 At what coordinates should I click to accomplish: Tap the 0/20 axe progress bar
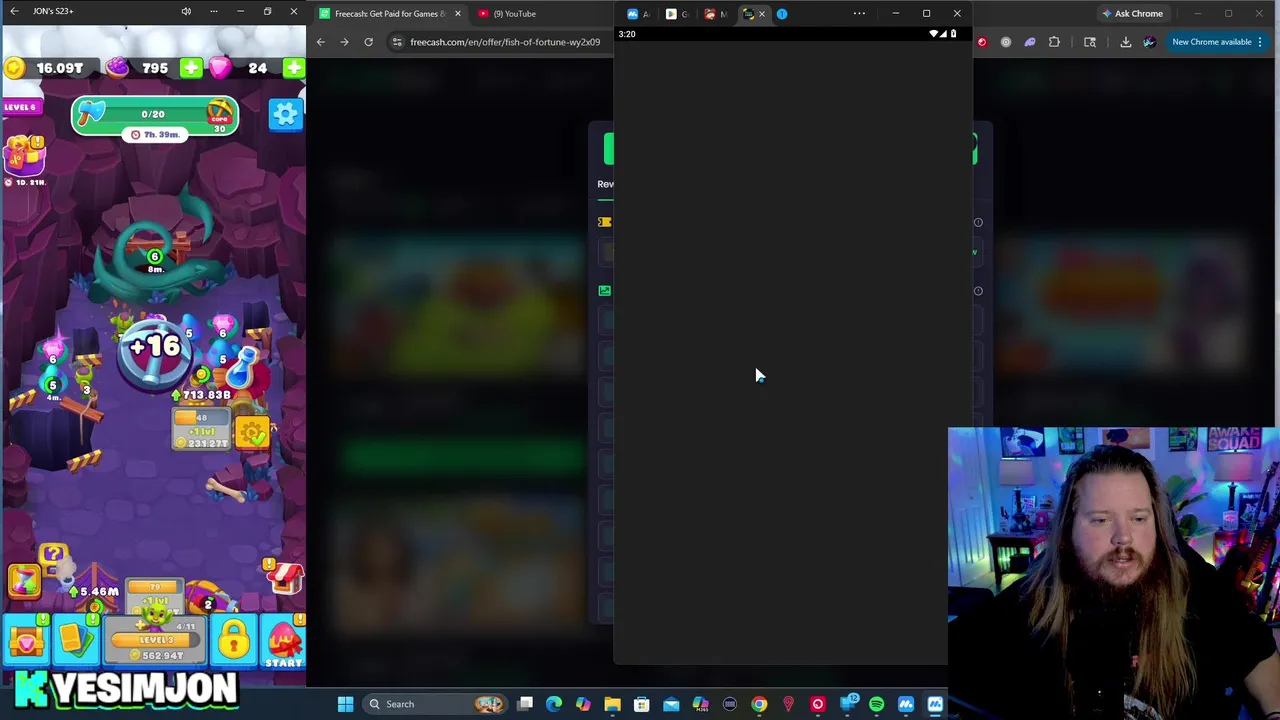155,115
